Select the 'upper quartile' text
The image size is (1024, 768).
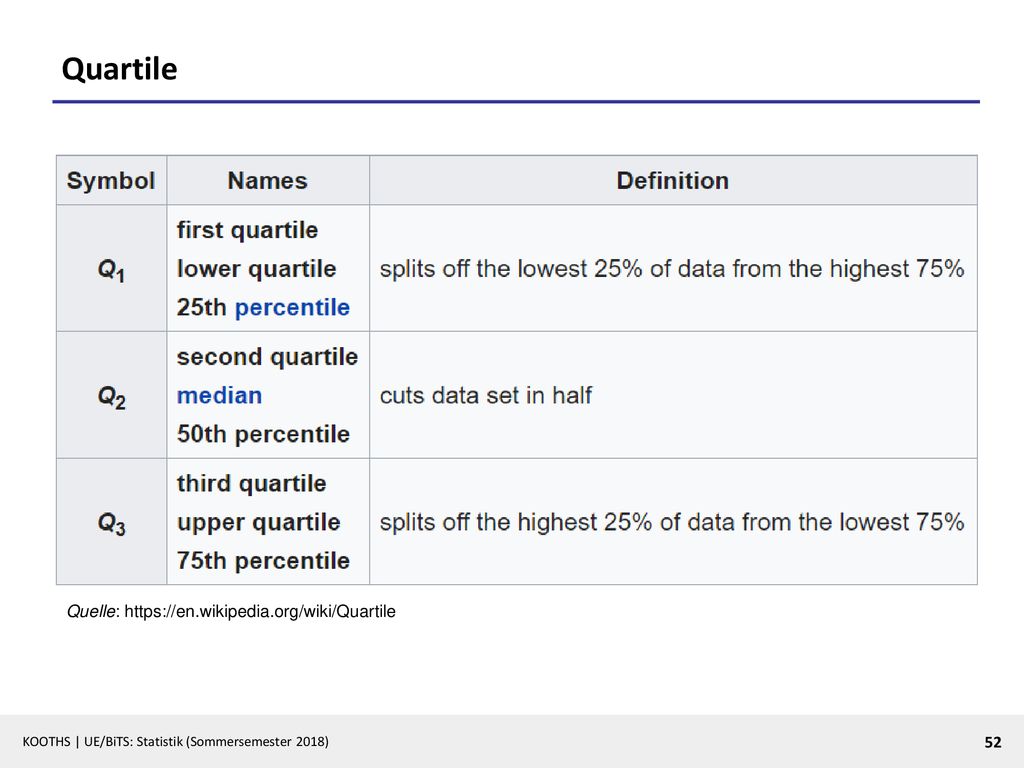[x=259, y=522]
